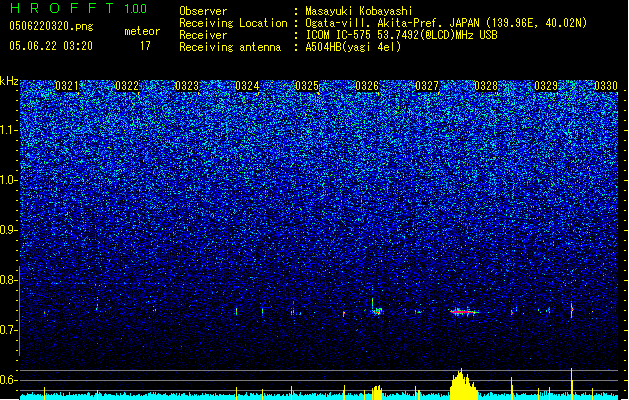Click the antenna A504HB(yagi 4el) text
The width and height of the screenshot is (629, 400).
pyautogui.click(x=353, y=47)
